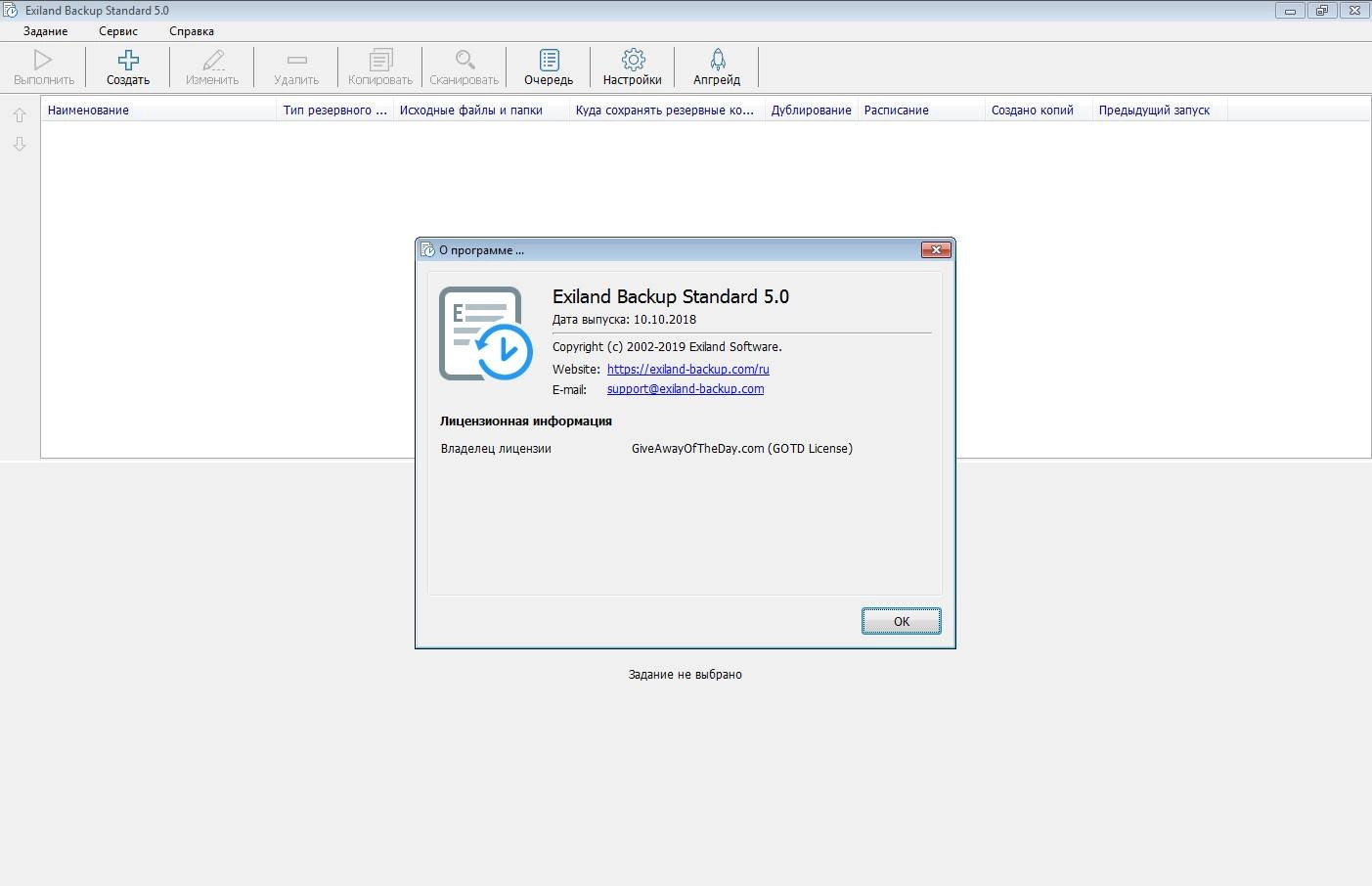Click the Изменить (Edit) pencil icon
Viewport: 1372px width, 886px height.
[x=212, y=60]
